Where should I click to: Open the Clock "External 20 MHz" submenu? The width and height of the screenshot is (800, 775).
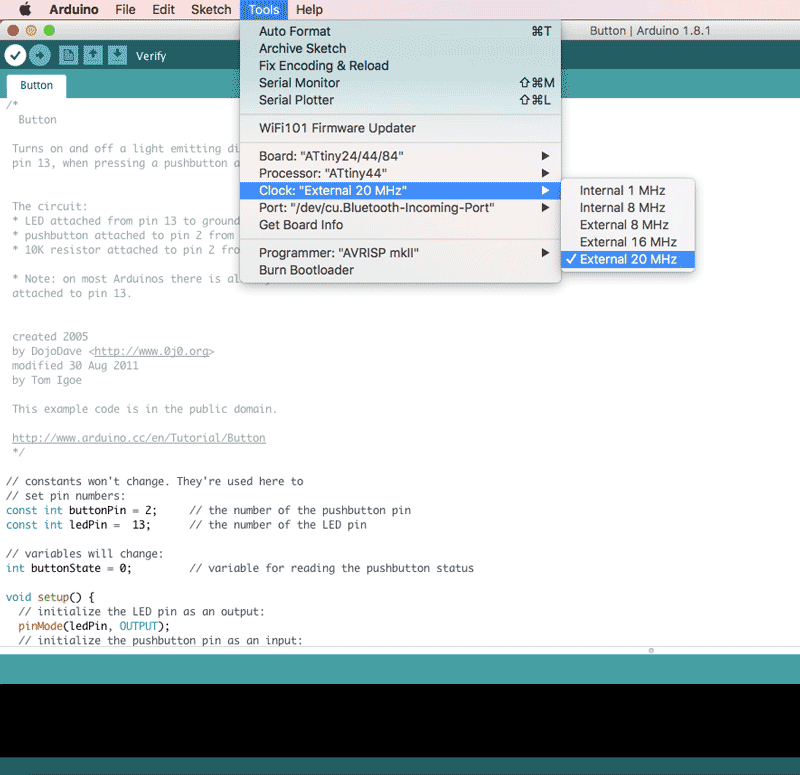tap(401, 190)
